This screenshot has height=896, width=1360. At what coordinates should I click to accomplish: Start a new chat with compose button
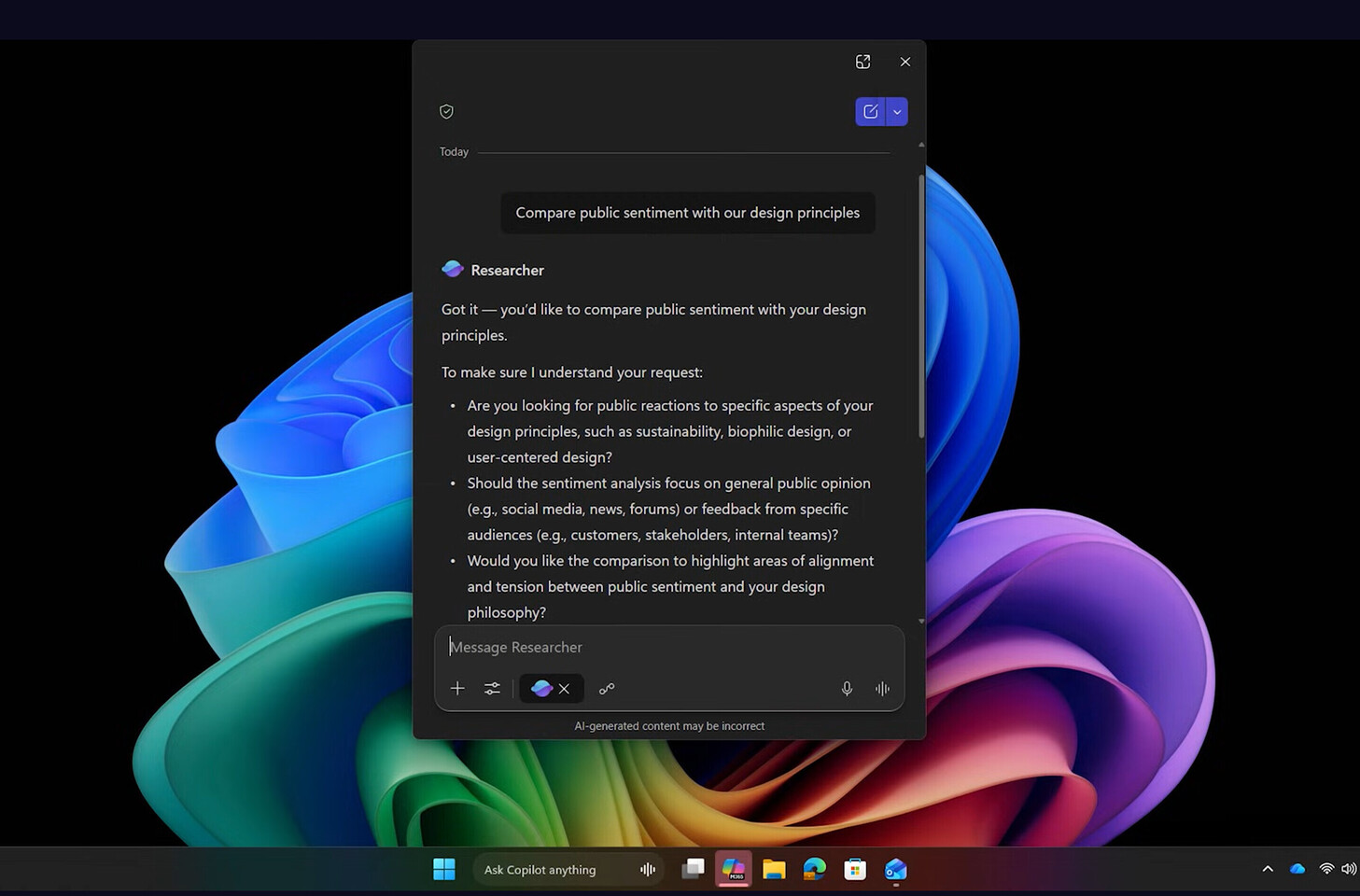coord(870,112)
